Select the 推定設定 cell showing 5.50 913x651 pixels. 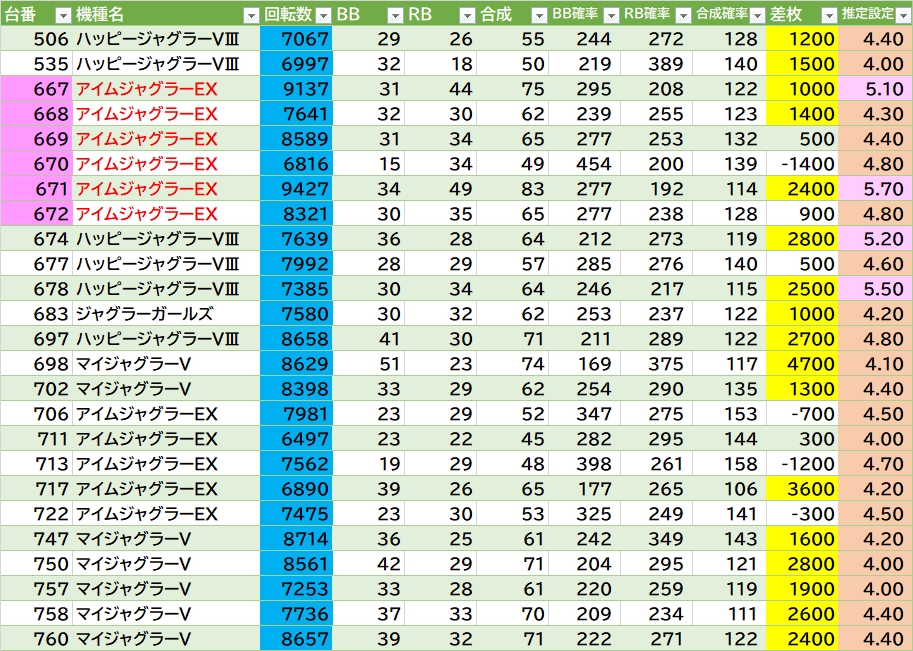point(876,289)
